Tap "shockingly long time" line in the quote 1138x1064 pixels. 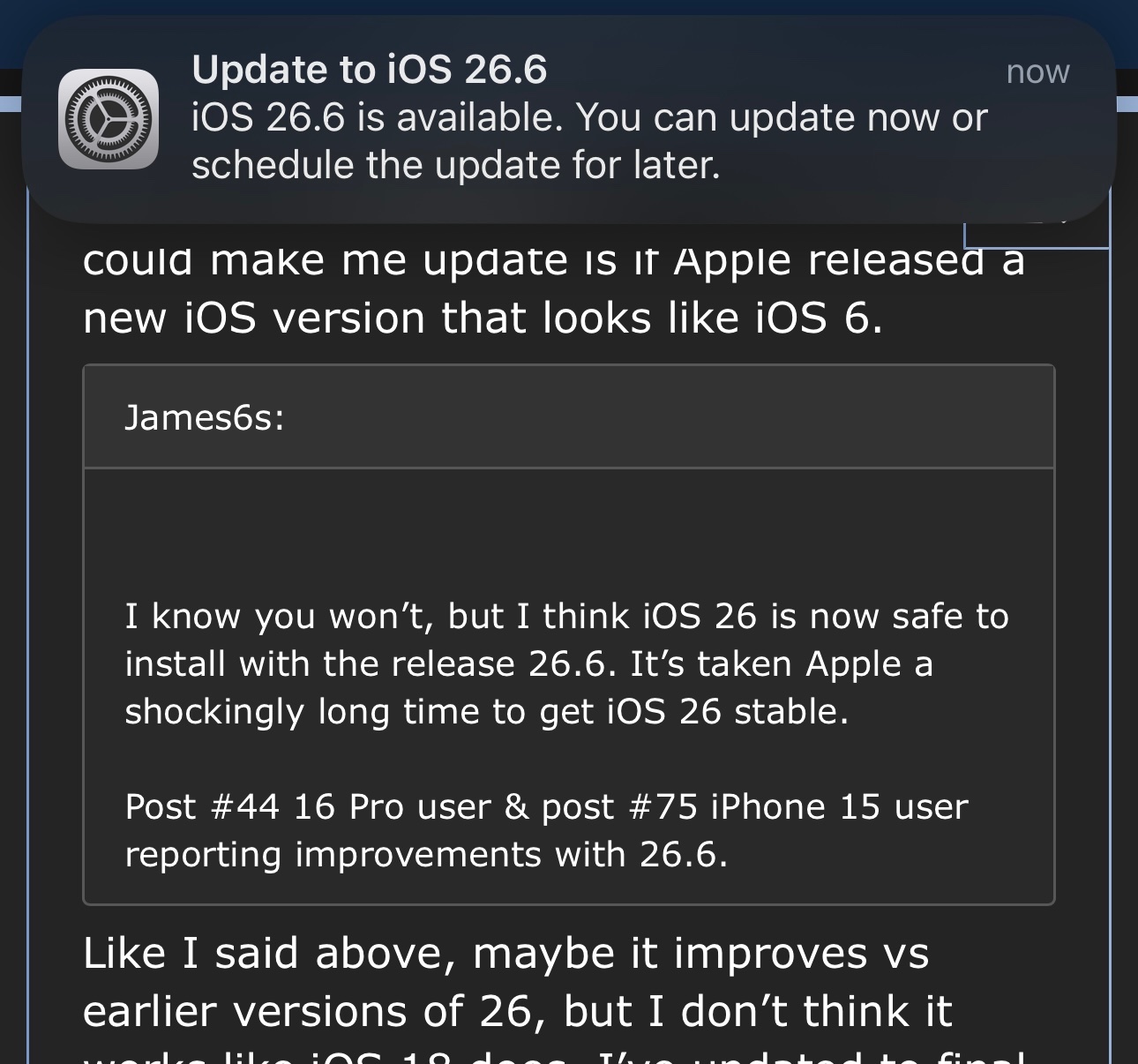pos(487,711)
